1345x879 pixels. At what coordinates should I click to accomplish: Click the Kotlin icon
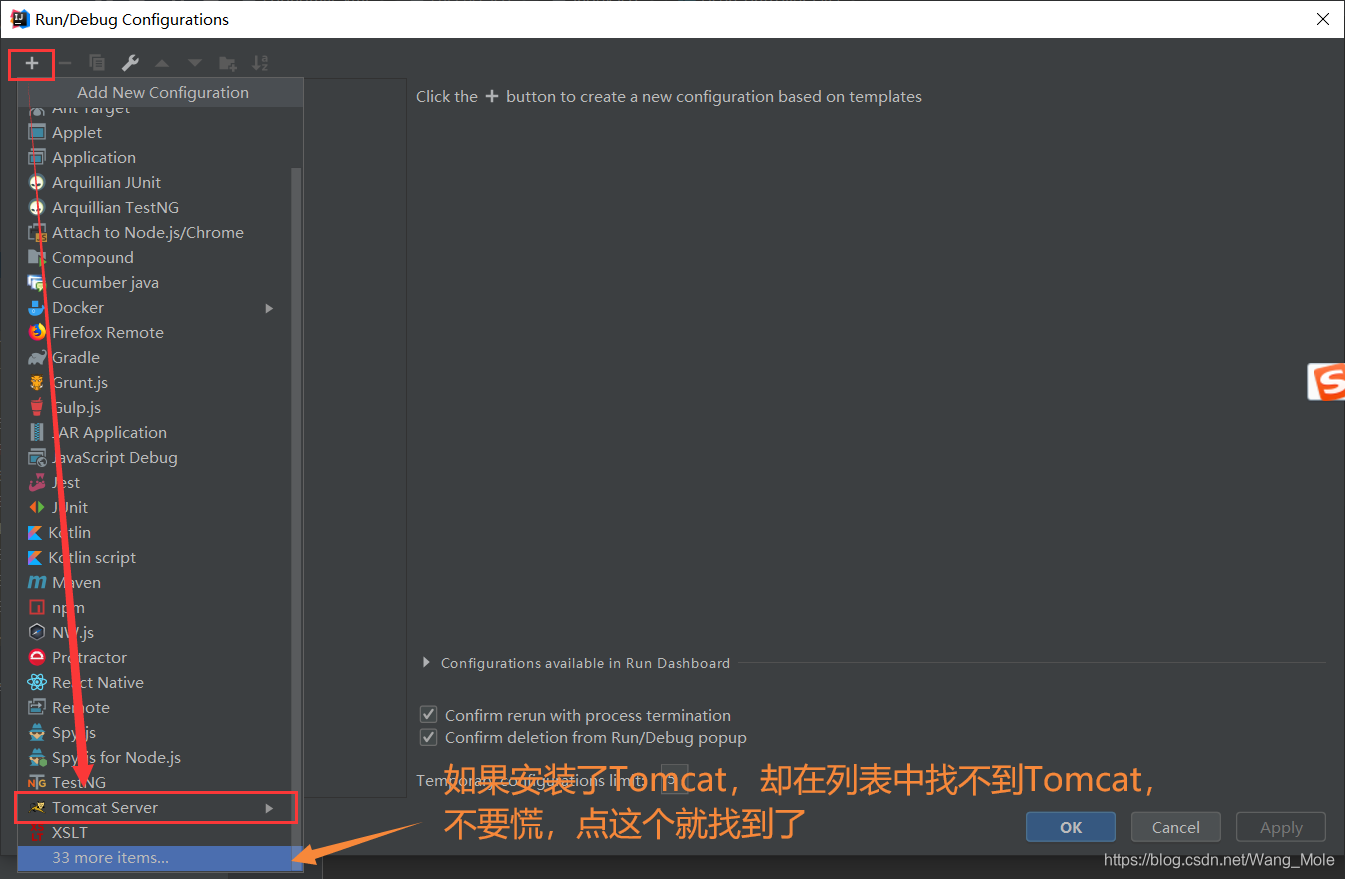point(36,532)
